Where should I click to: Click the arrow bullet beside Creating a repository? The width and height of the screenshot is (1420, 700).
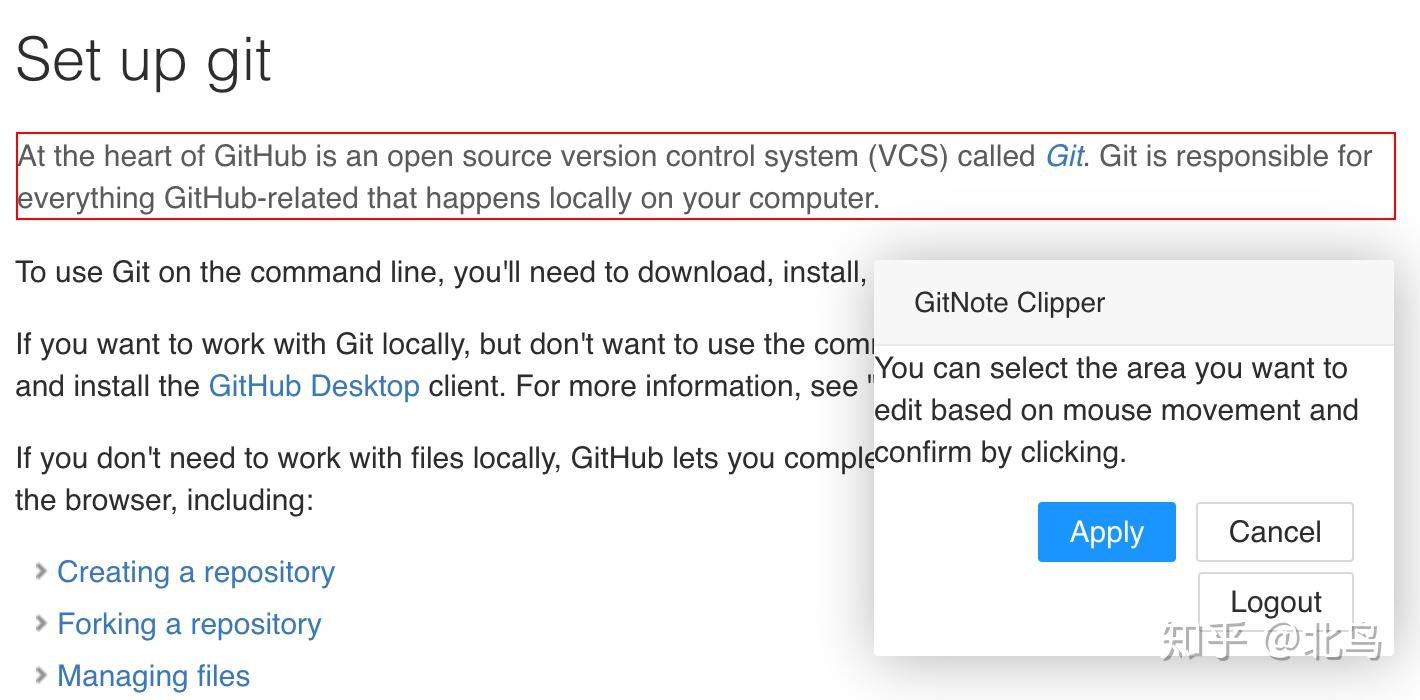[x=41, y=572]
